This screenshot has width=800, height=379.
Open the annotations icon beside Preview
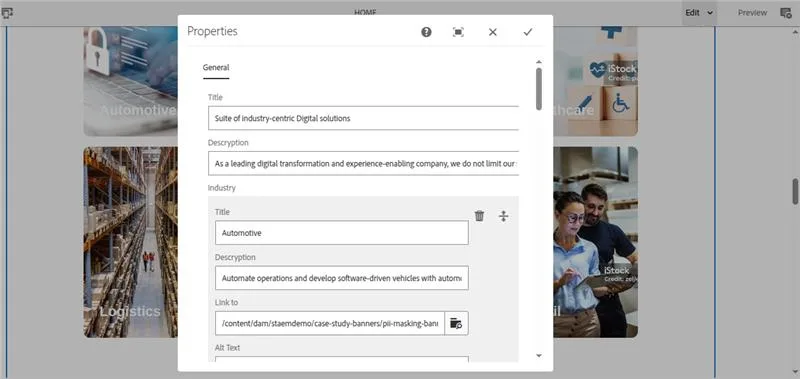click(x=786, y=13)
